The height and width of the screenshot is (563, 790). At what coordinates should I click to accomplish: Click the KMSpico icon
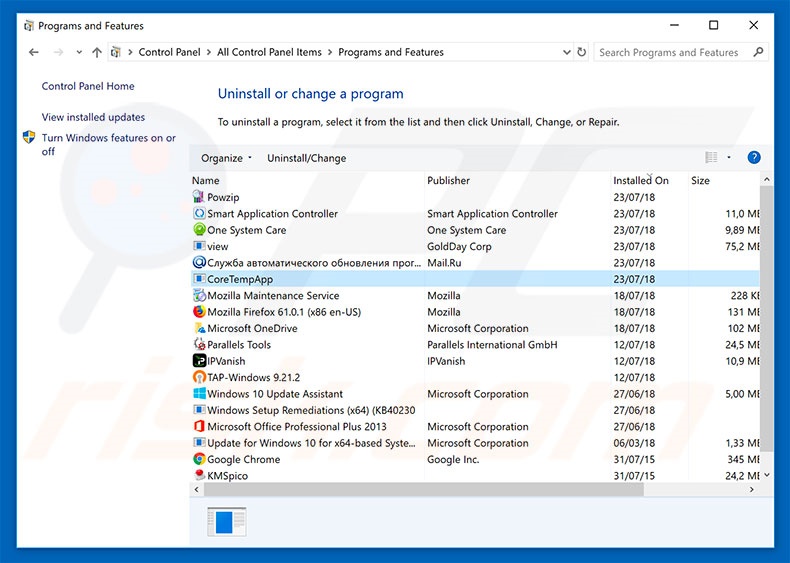(199, 475)
